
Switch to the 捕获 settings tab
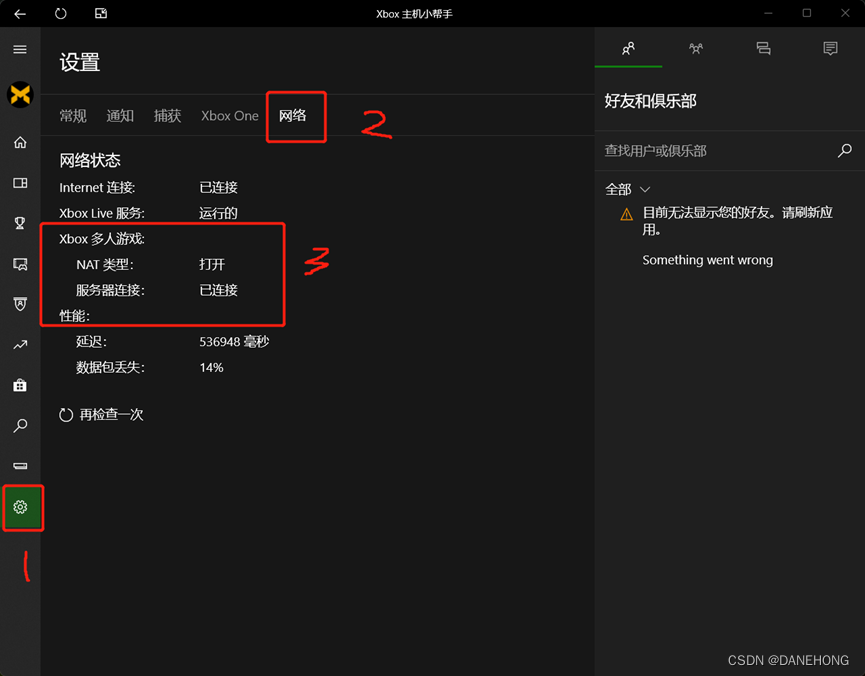[x=167, y=116]
